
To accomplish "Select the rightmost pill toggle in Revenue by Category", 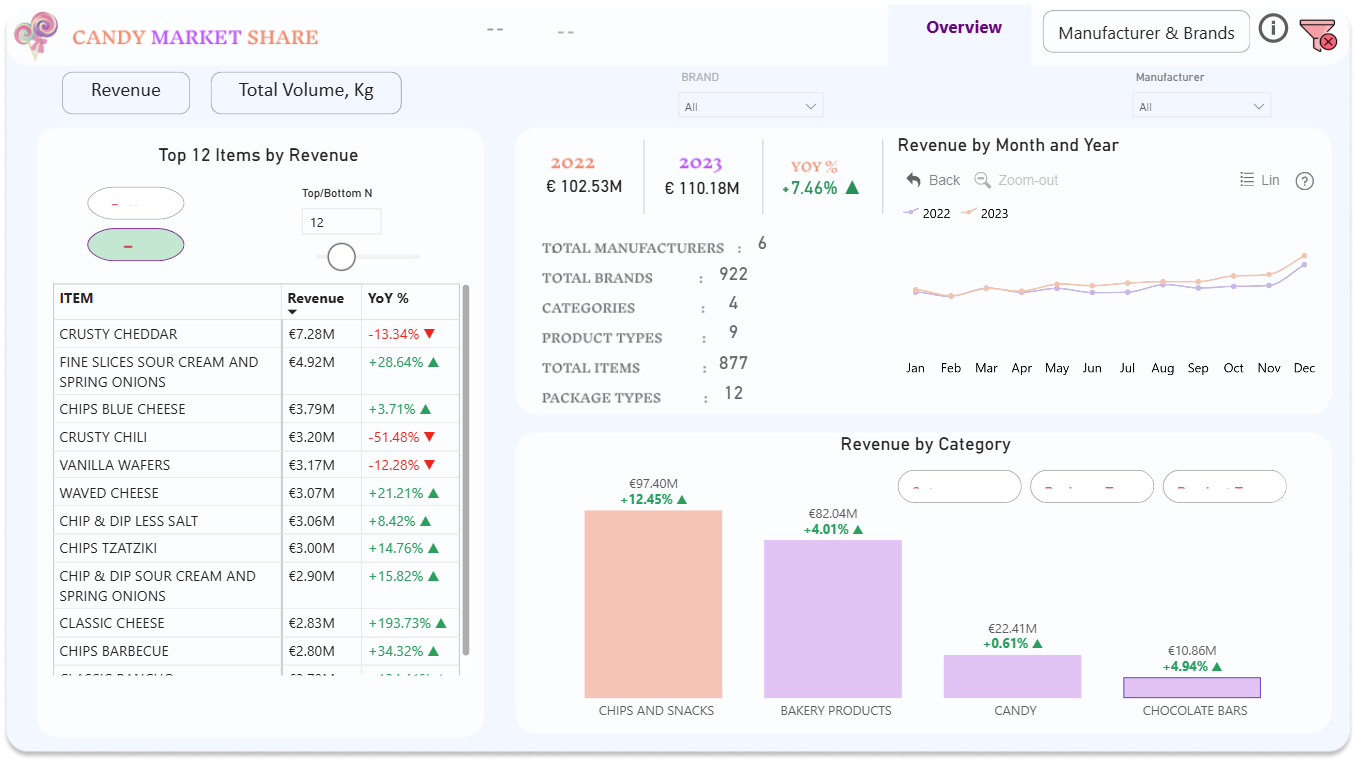I will tap(1224, 487).
